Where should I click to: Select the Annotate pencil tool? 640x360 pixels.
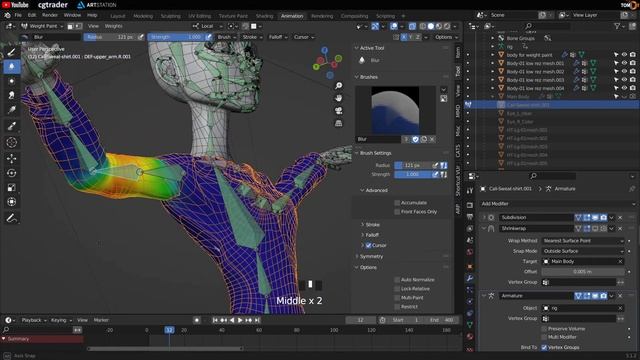(x=11, y=218)
